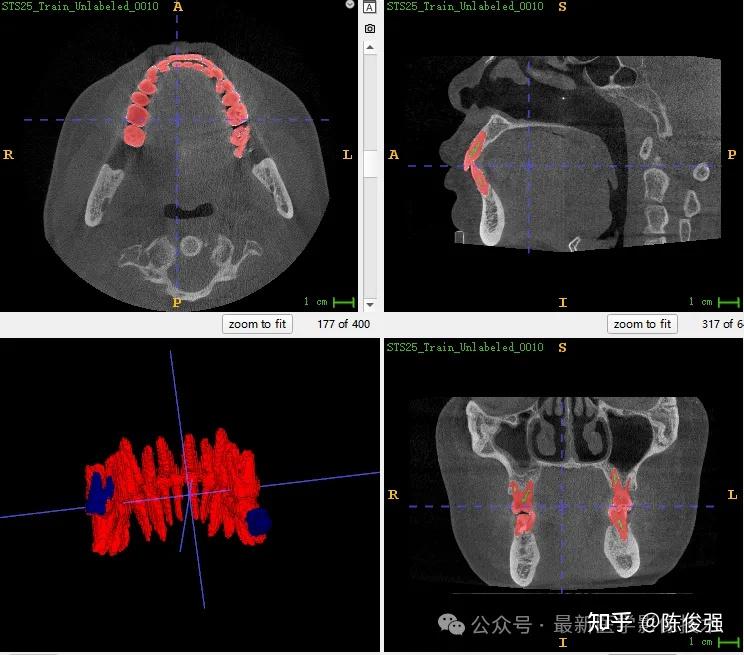Click the 177 of 400 slice counter
Screen dimensions: 744x655
[344, 324]
